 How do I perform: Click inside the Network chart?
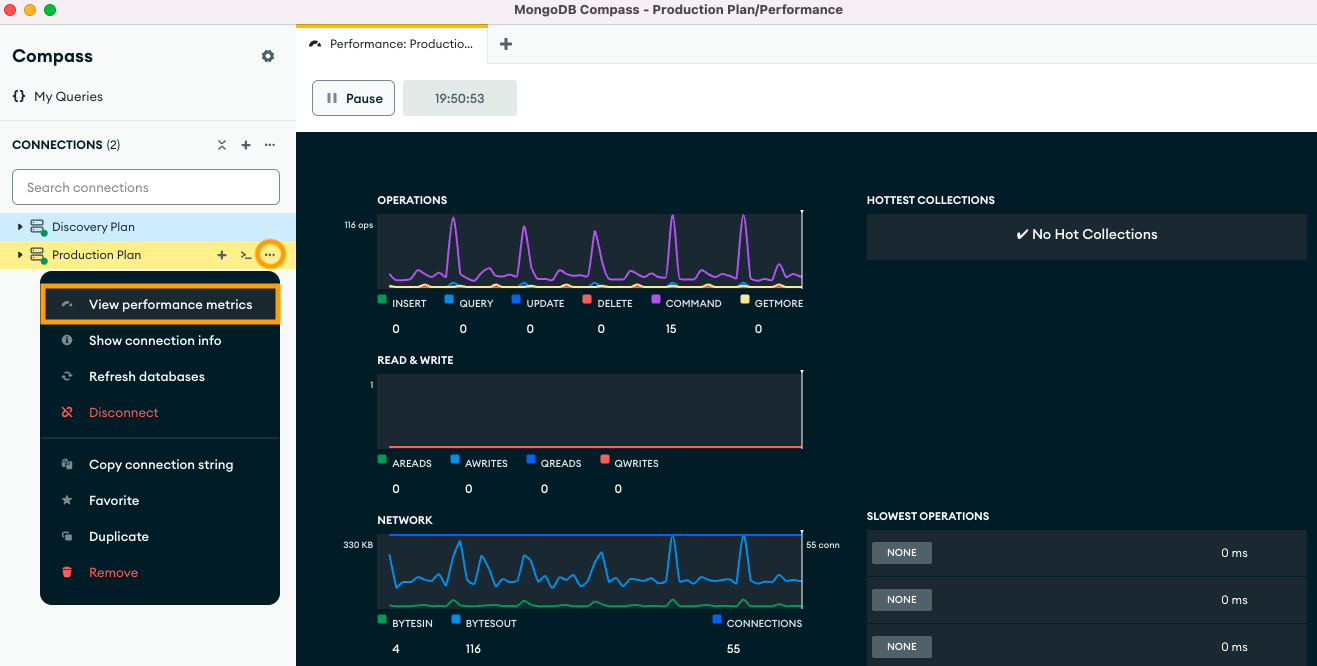[x=590, y=570]
